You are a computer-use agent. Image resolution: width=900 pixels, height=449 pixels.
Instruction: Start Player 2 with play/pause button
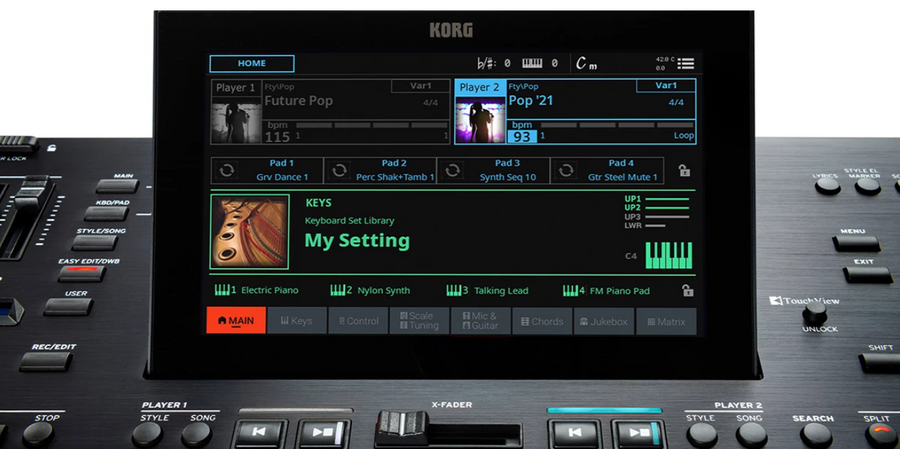pos(637,433)
